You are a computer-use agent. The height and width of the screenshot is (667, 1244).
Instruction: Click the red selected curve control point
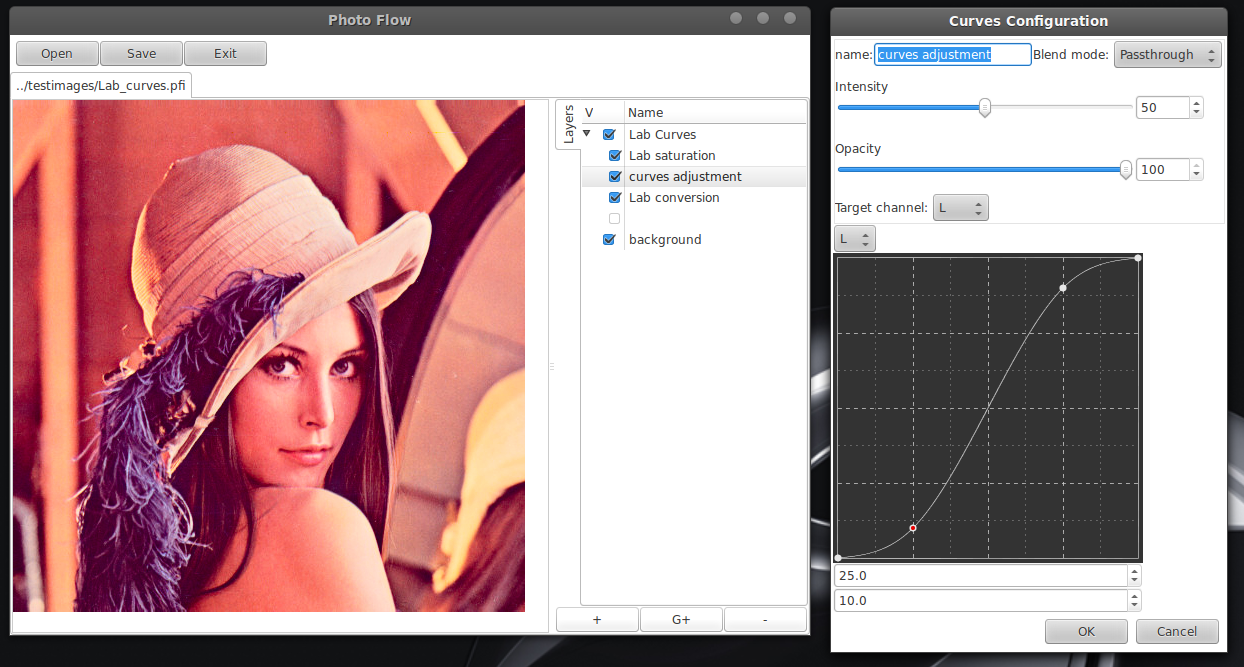coord(913,527)
